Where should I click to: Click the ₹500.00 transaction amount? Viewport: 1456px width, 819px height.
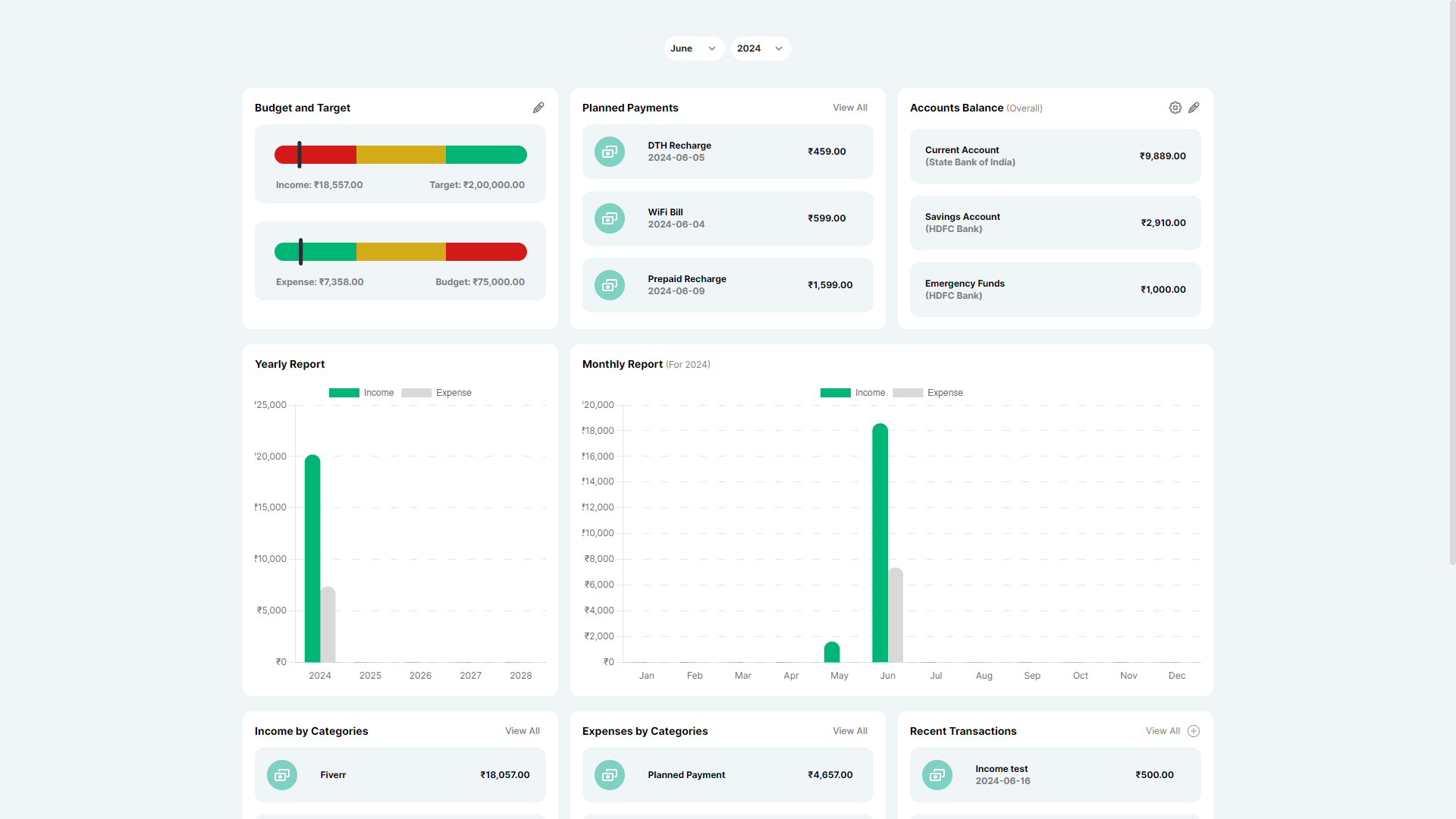click(x=1154, y=775)
